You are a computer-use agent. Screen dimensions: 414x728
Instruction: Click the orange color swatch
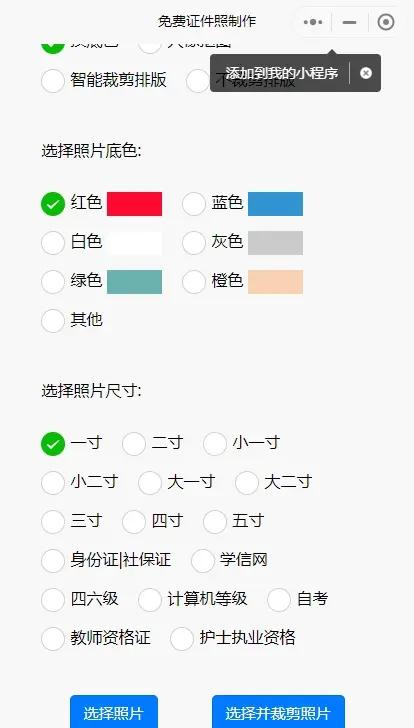275,282
